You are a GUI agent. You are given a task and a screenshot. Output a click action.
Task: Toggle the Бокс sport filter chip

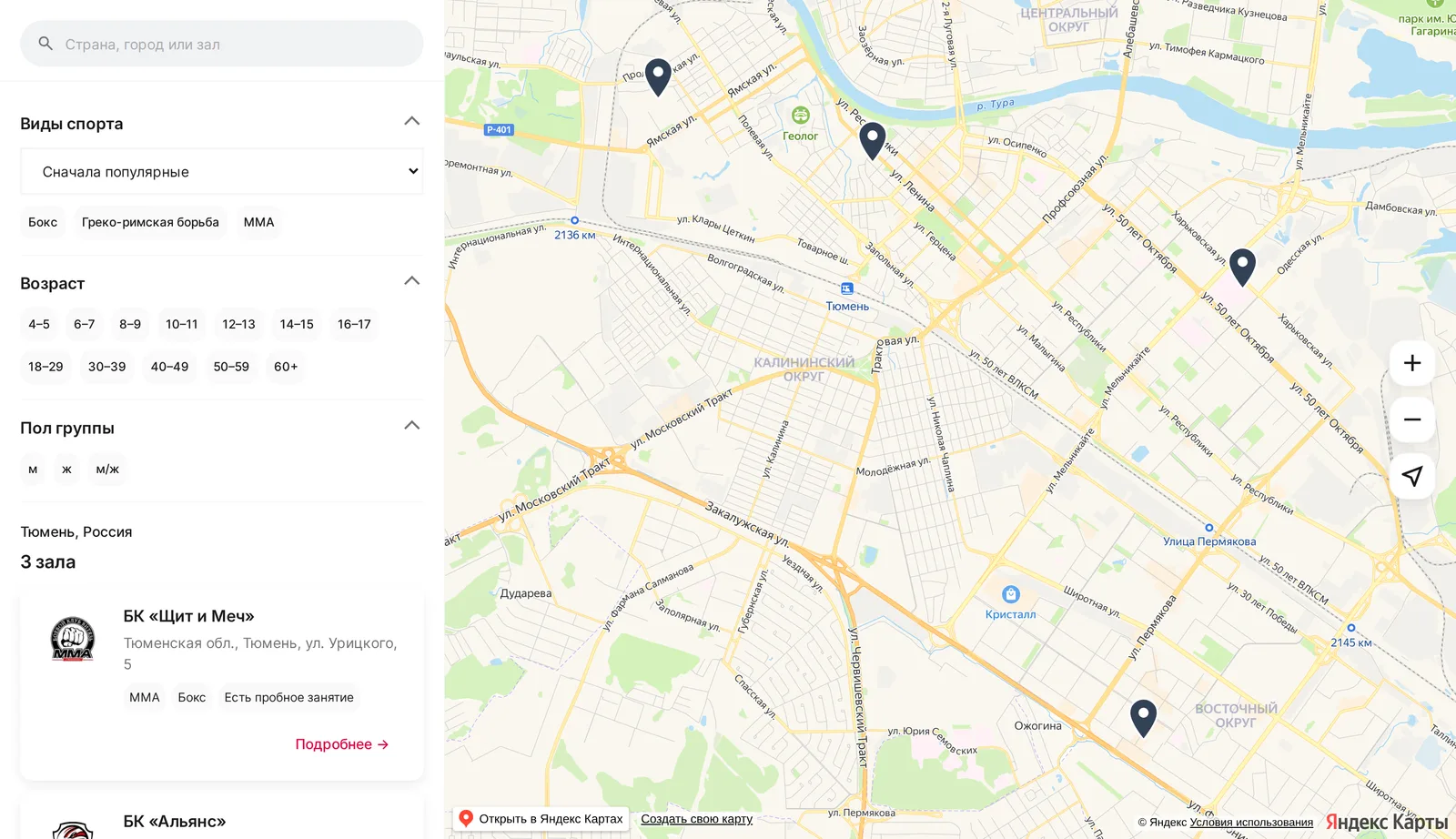tap(43, 222)
